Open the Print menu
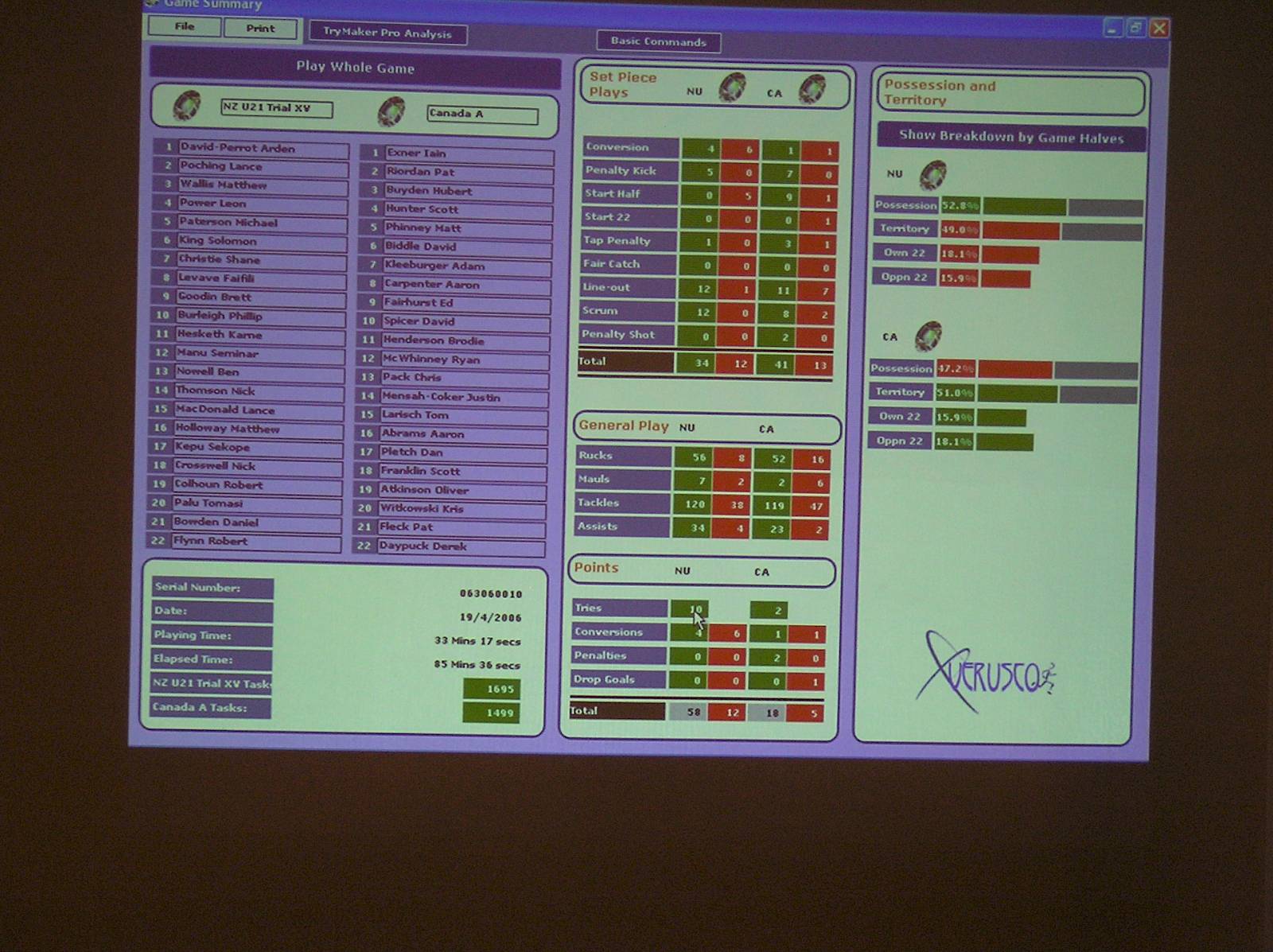Screen dimensions: 1273x952 pyautogui.click(x=260, y=29)
